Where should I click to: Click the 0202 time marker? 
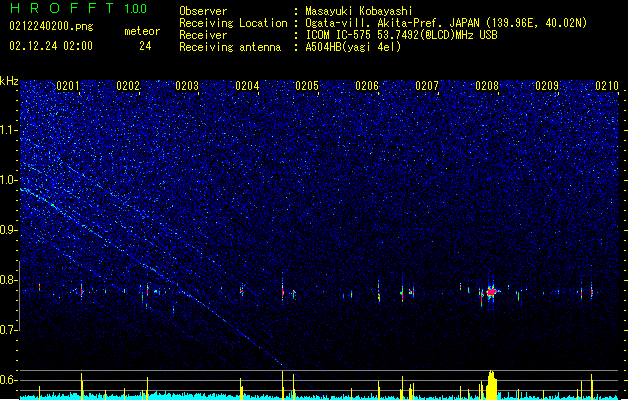(128, 86)
